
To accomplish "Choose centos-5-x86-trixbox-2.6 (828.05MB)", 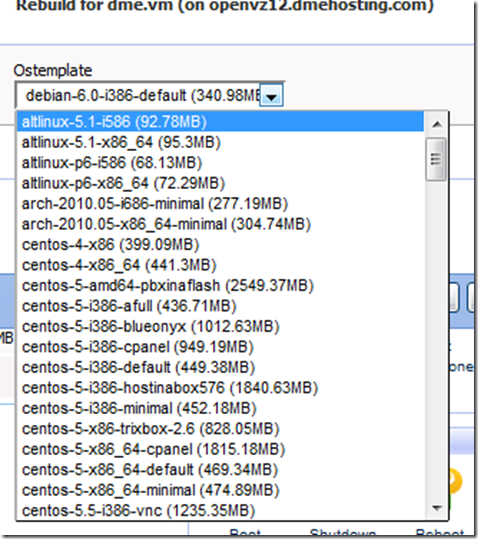I will coord(220,429).
